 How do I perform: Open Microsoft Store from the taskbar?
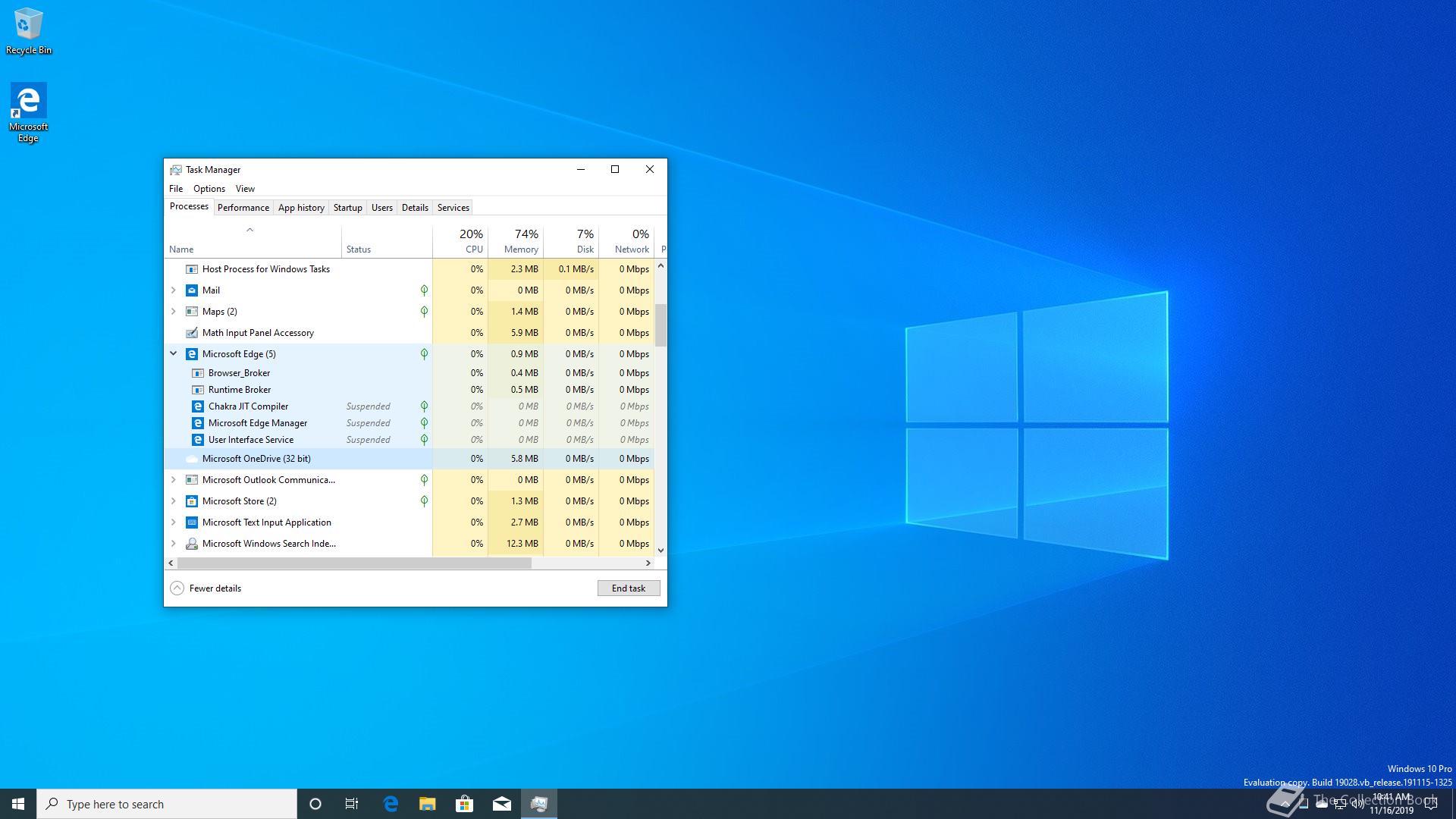coord(464,804)
